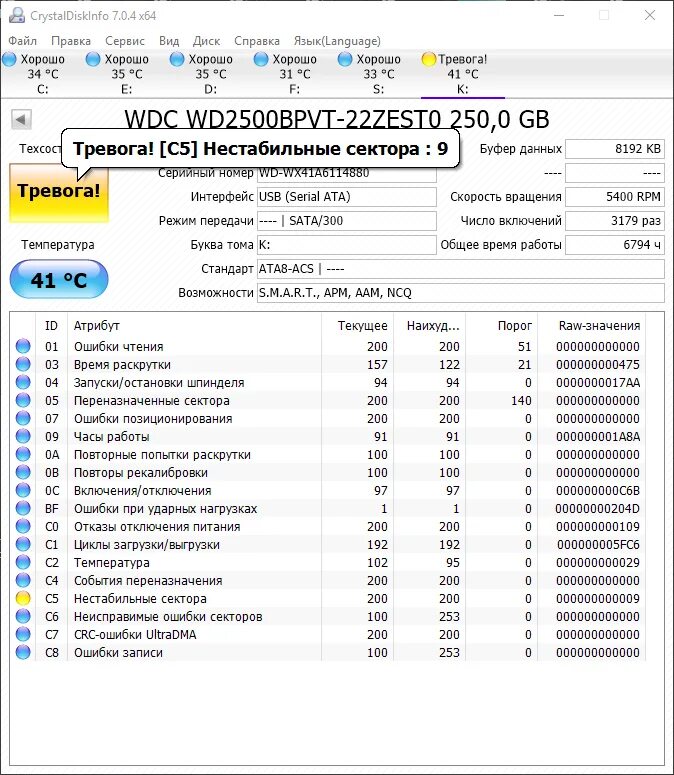Click the Режим передачи field SATA/300

pyautogui.click(x=347, y=221)
